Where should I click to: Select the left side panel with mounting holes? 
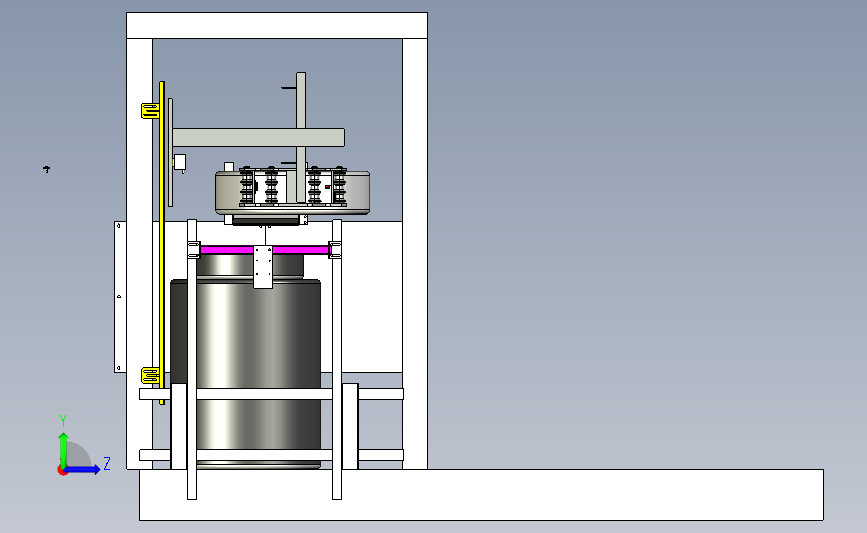[x=120, y=297]
